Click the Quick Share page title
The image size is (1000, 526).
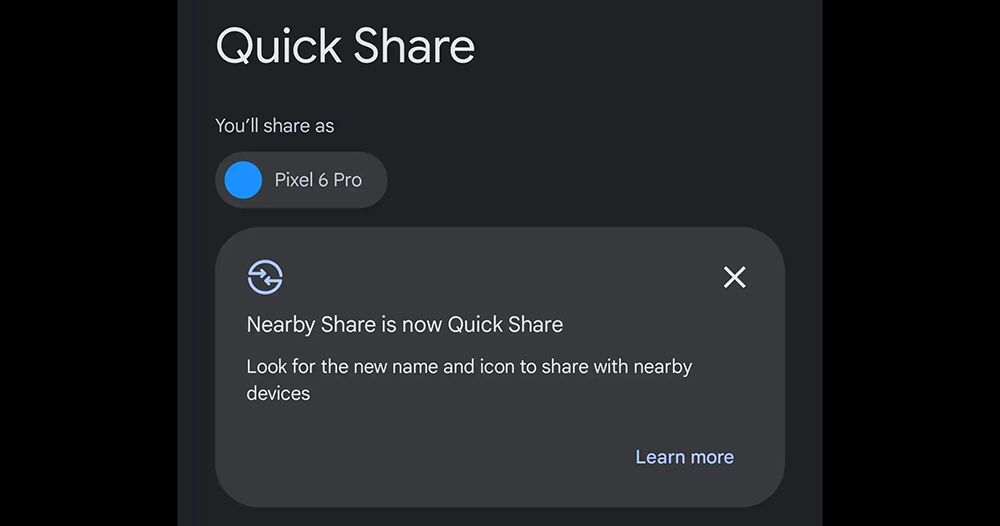coord(345,47)
